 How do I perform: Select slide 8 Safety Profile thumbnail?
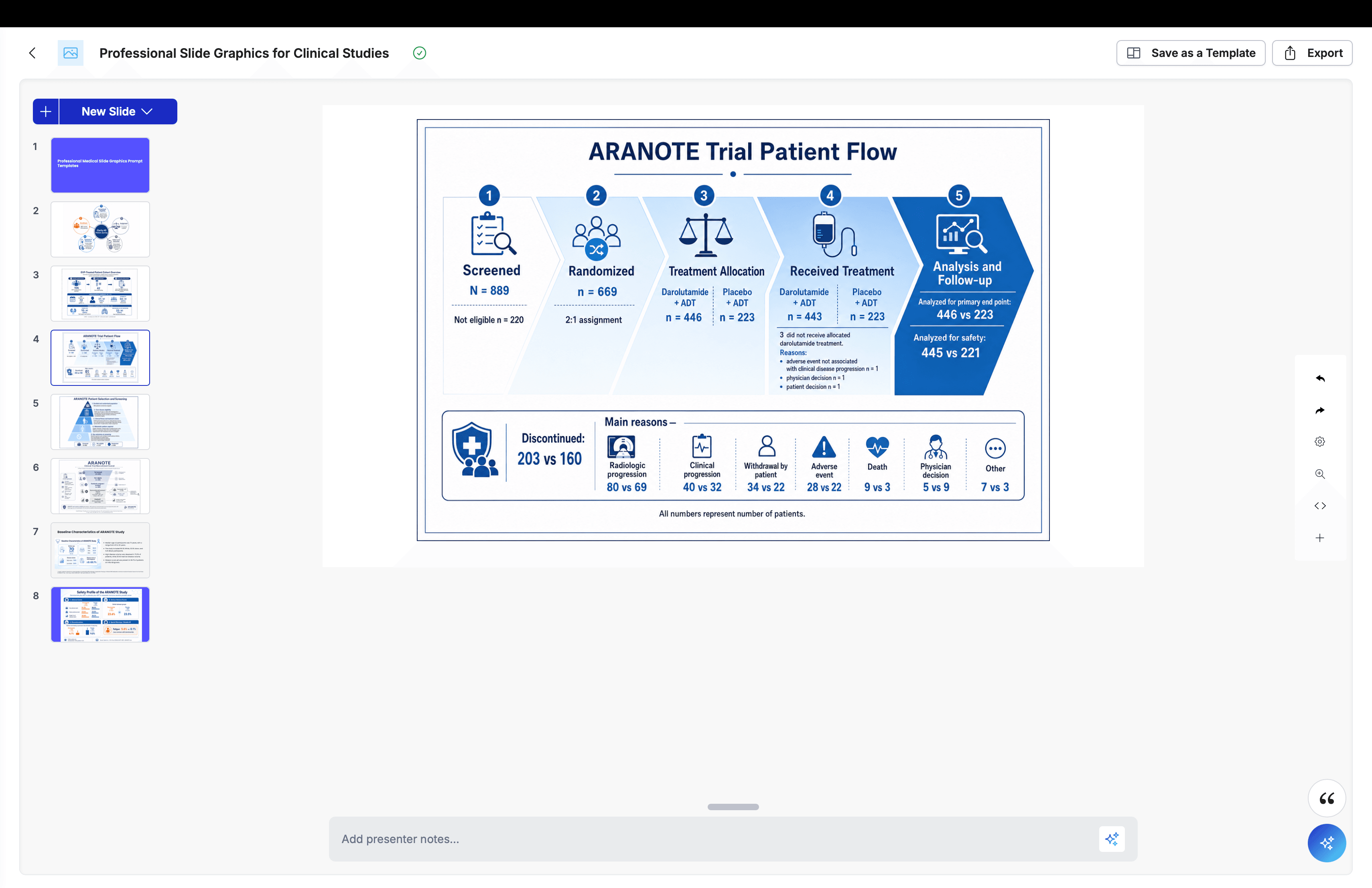100,614
